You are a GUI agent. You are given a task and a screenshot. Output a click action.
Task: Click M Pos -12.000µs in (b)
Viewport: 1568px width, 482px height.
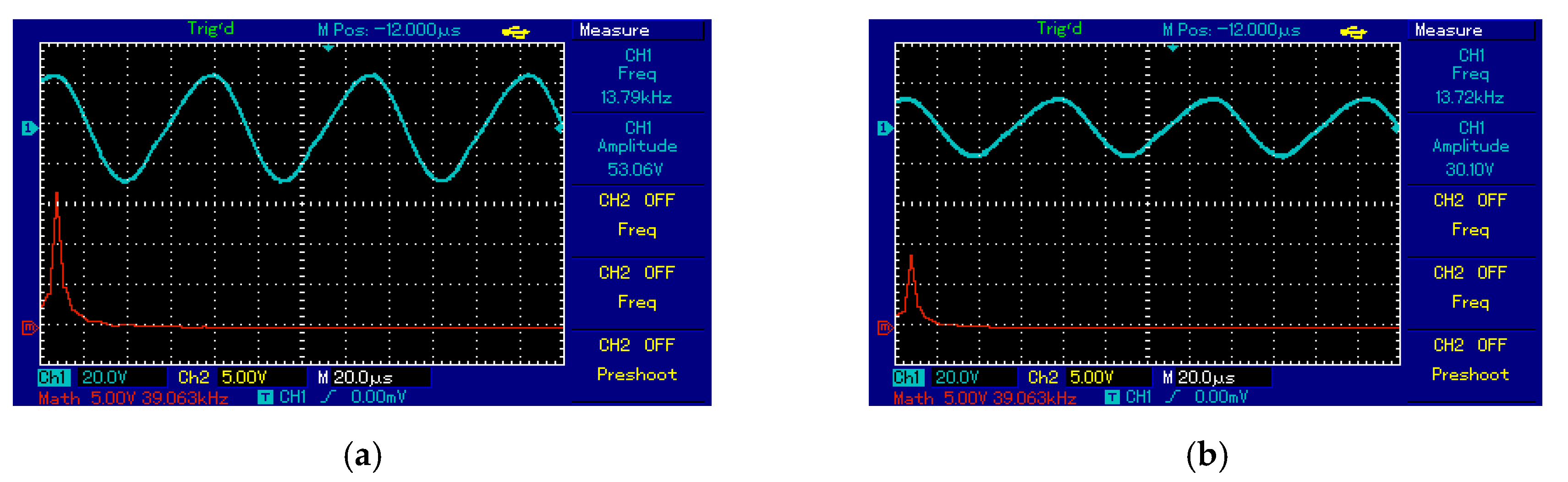tap(1231, 30)
